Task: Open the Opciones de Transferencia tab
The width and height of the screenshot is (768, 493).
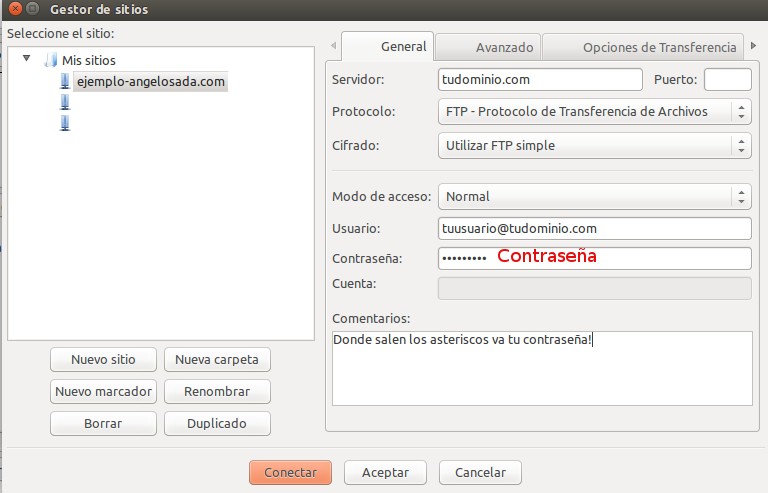Action: [645, 47]
